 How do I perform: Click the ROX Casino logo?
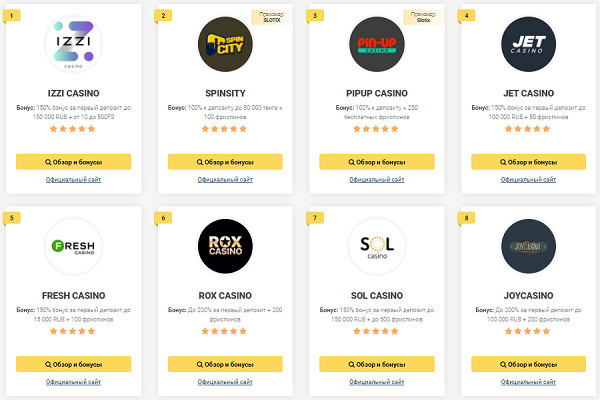pos(226,246)
